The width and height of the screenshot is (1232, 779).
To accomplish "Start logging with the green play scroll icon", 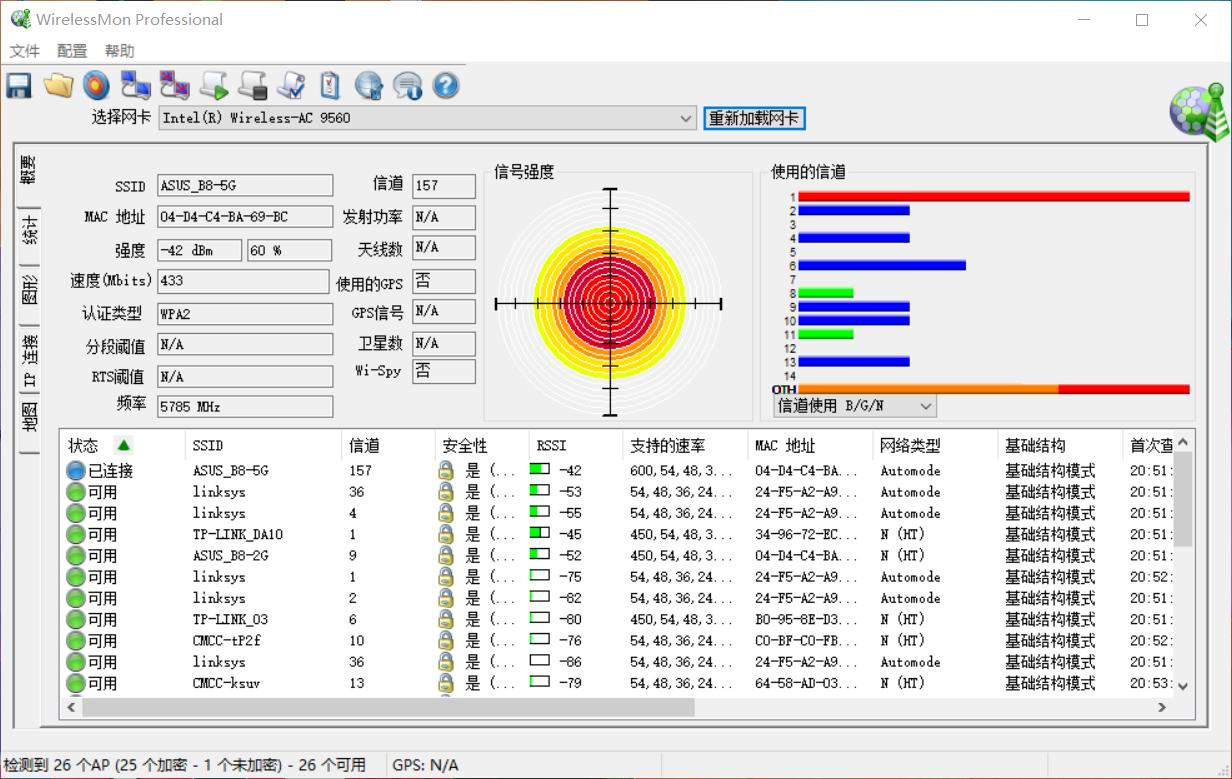I will [x=213, y=85].
